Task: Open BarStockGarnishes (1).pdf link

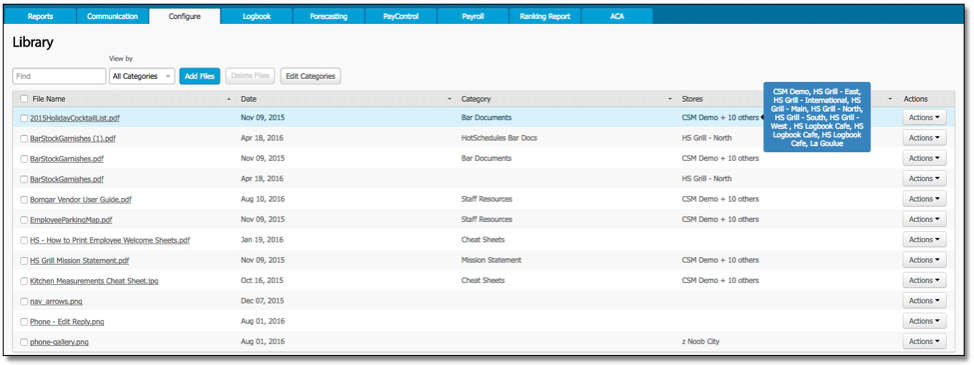Action: tap(73, 138)
